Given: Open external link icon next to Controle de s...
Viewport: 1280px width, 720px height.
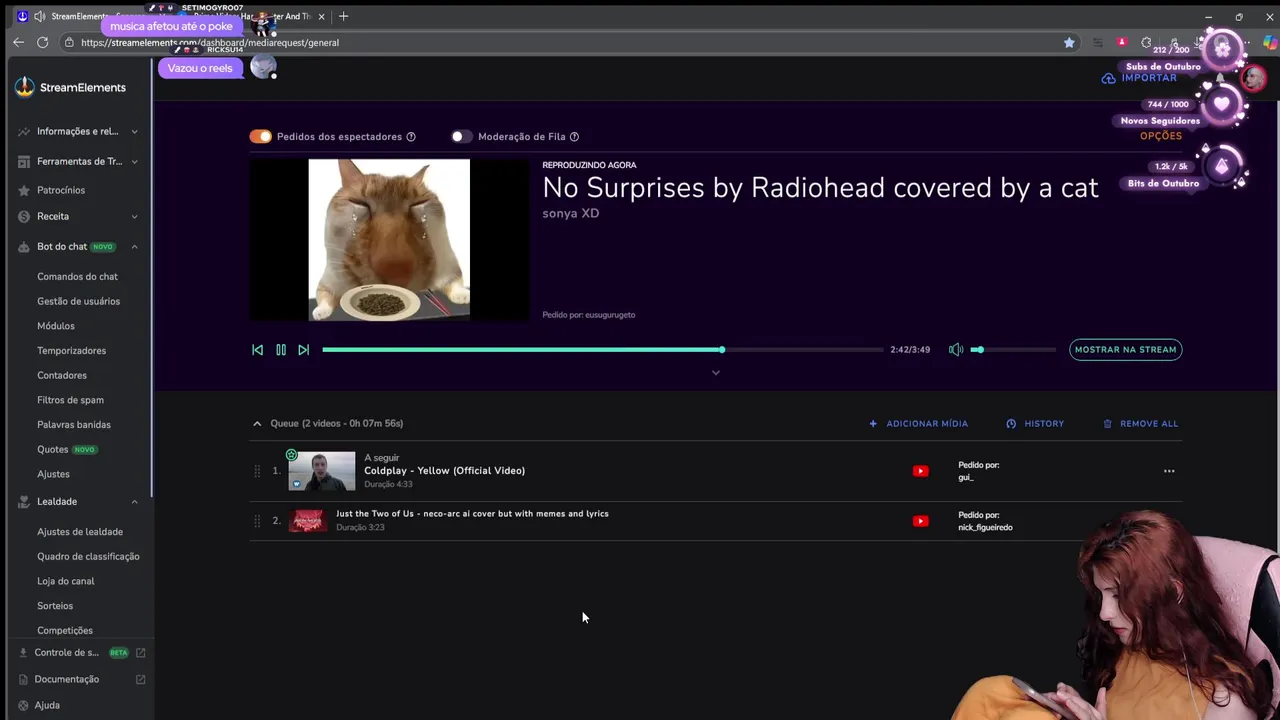Looking at the screenshot, I should pos(141,653).
